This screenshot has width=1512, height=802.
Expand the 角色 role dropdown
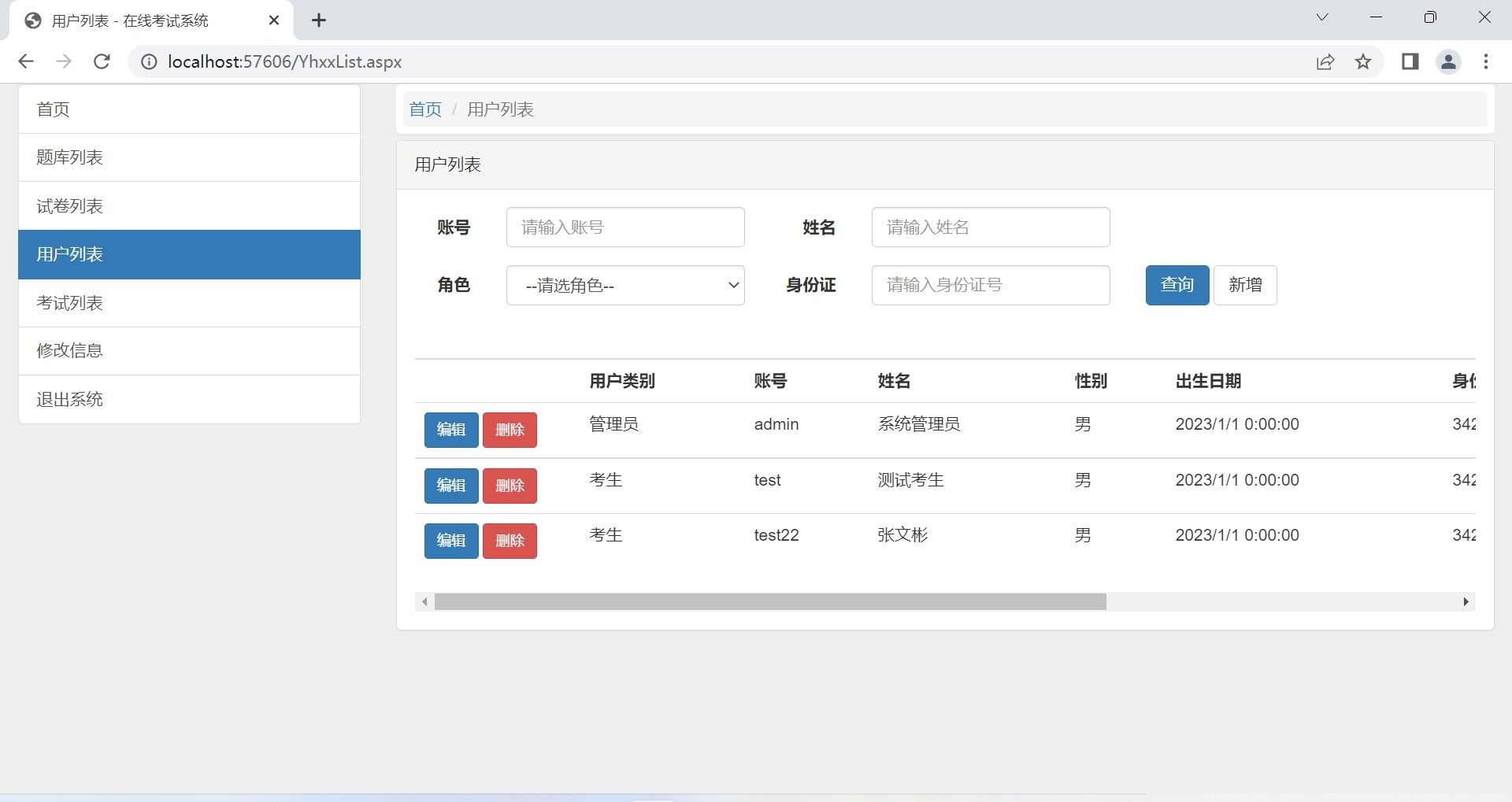625,285
